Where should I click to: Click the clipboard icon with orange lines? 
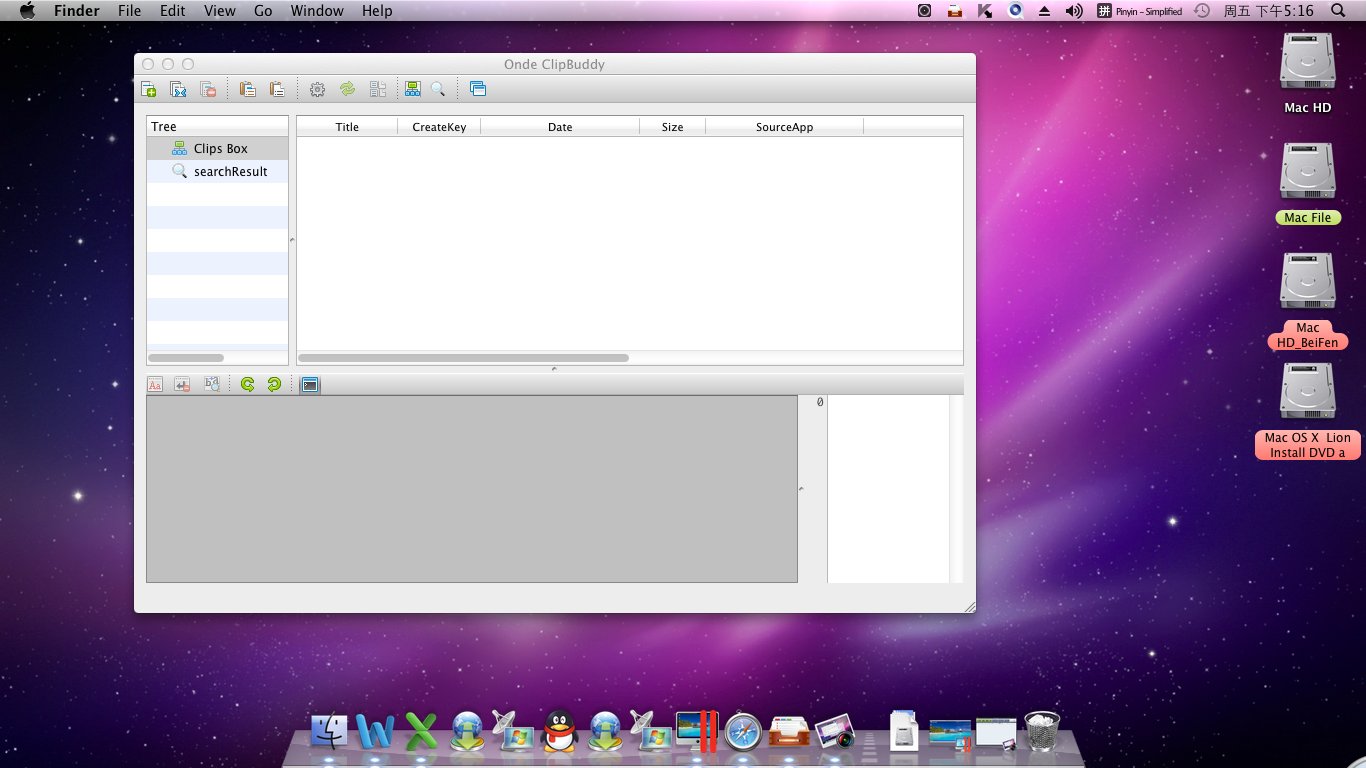tap(247, 89)
